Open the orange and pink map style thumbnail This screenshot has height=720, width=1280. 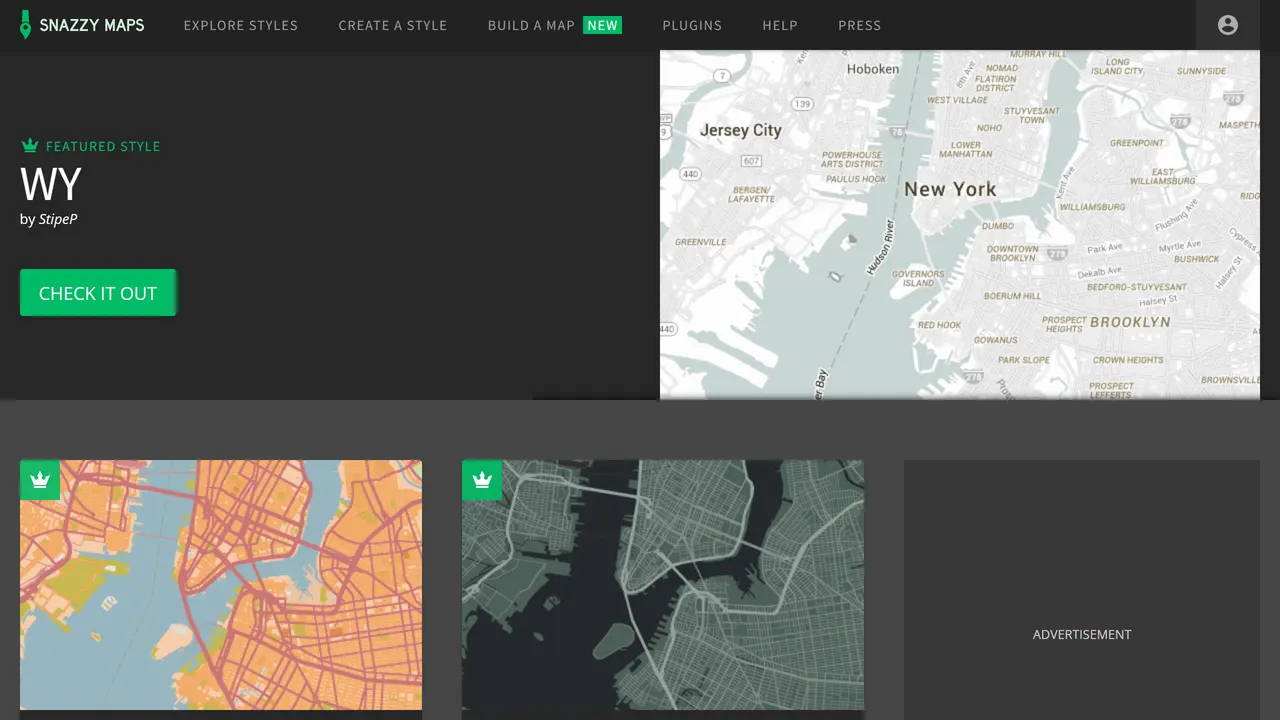[221, 585]
